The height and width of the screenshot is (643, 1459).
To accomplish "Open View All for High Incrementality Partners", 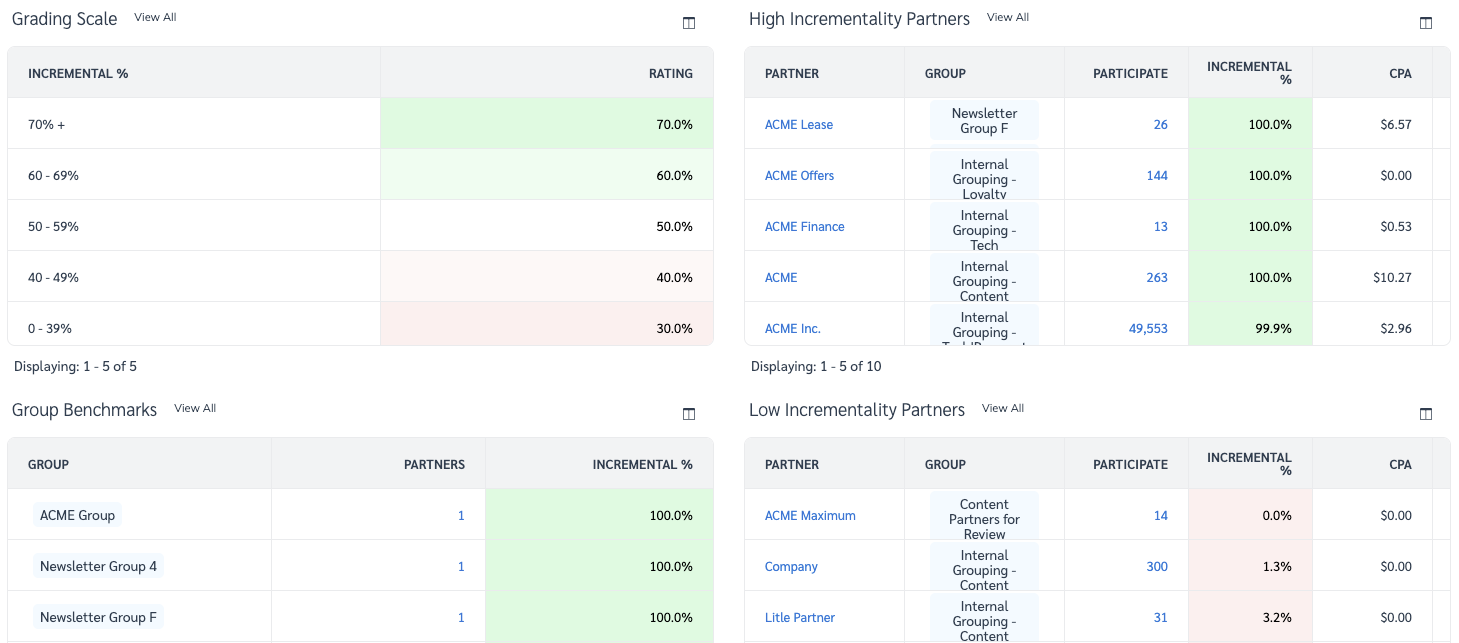I will click(x=1008, y=16).
